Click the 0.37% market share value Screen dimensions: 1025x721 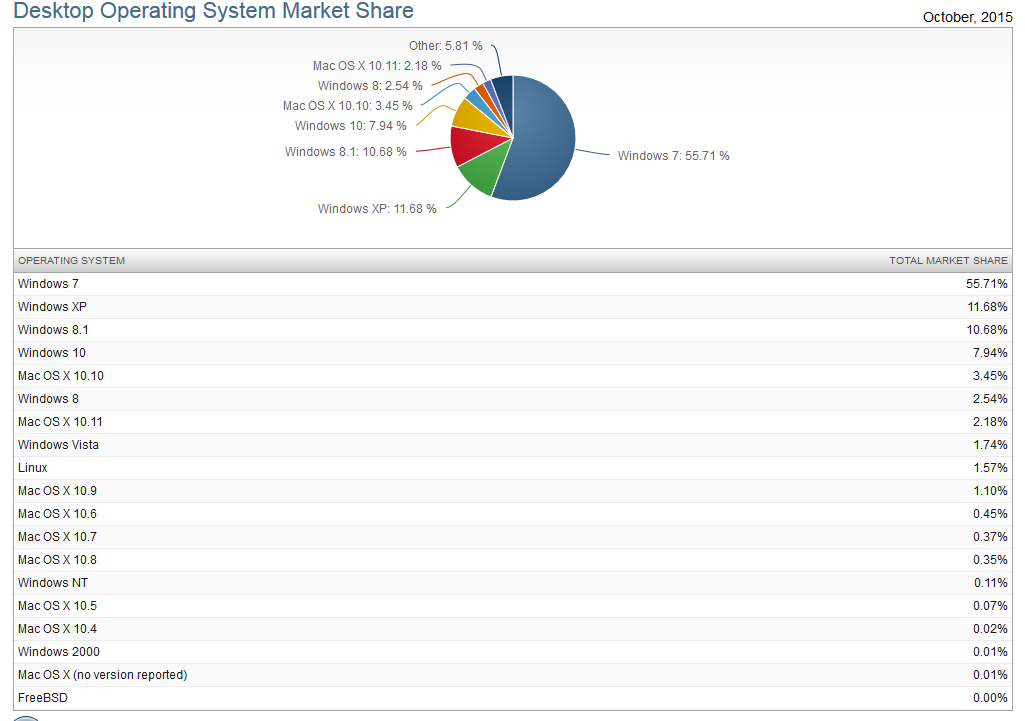(x=990, y=537)
